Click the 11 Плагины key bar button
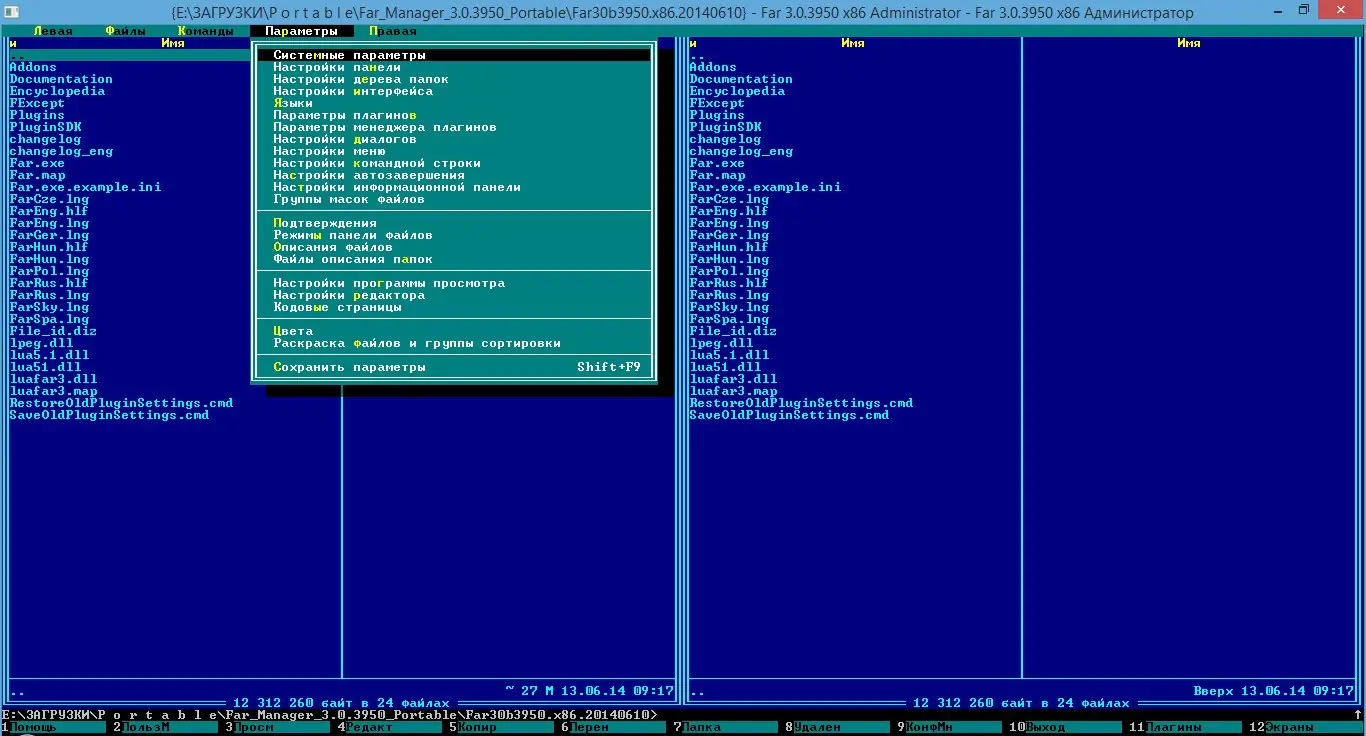Viewport: 1366px width, 736px height. pos(1186,728)
